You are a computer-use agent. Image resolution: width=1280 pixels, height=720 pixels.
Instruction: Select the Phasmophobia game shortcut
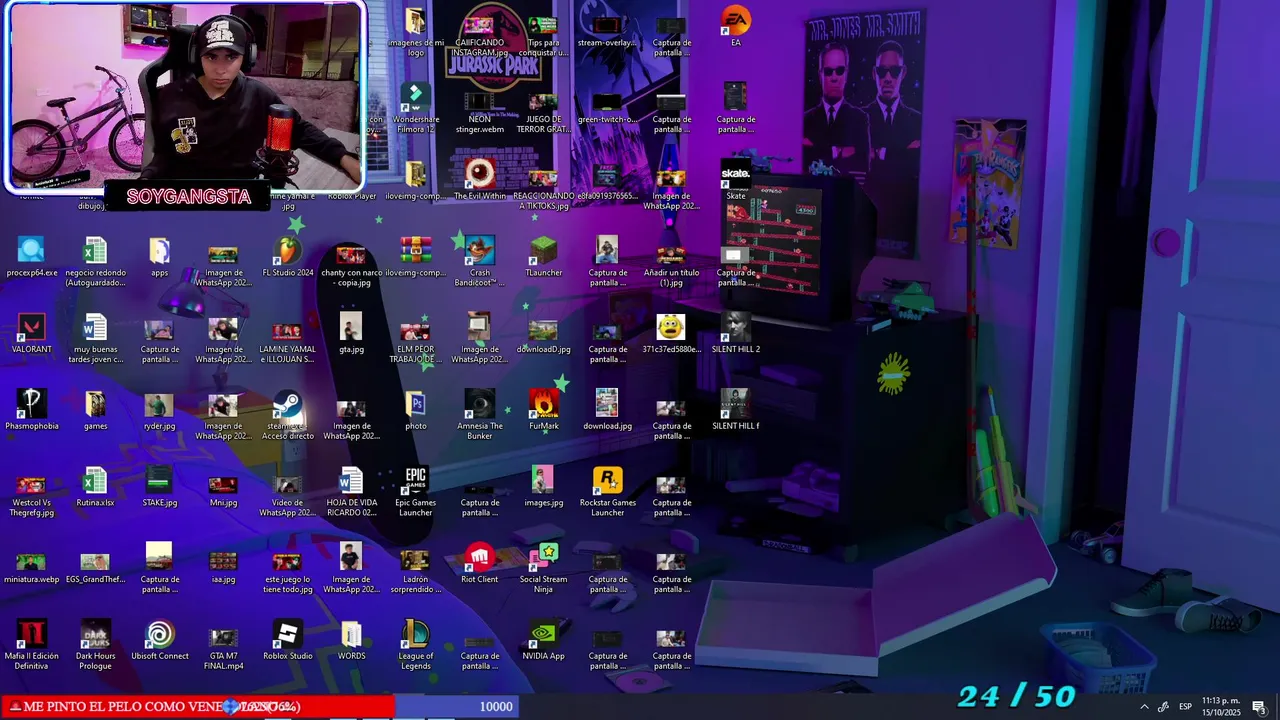click(31, 410)
